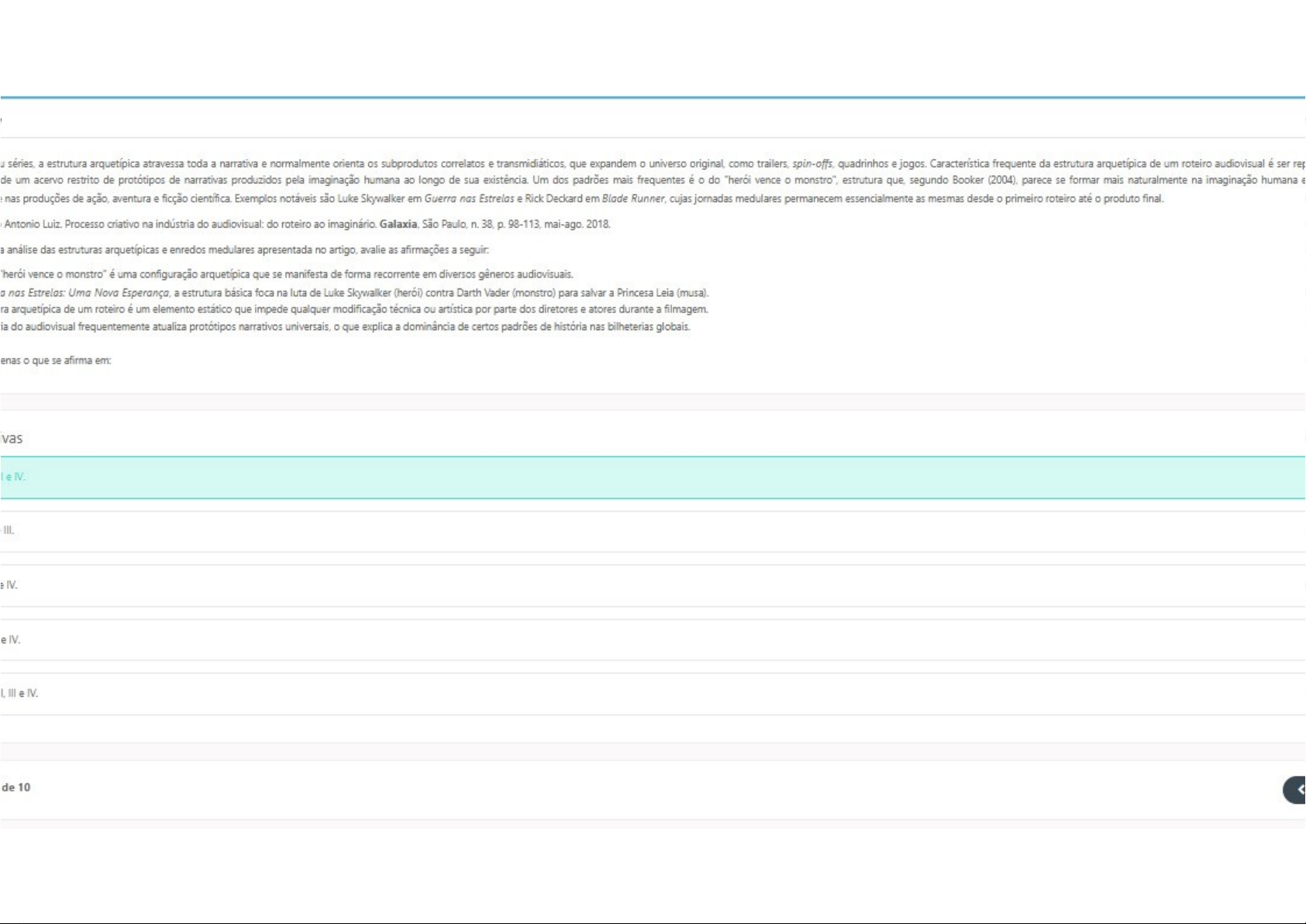Viewport: 1306px width, 924px height.
Task: Click statement about 'herói vence o monstro' configuration
Action: click(287, 274)
